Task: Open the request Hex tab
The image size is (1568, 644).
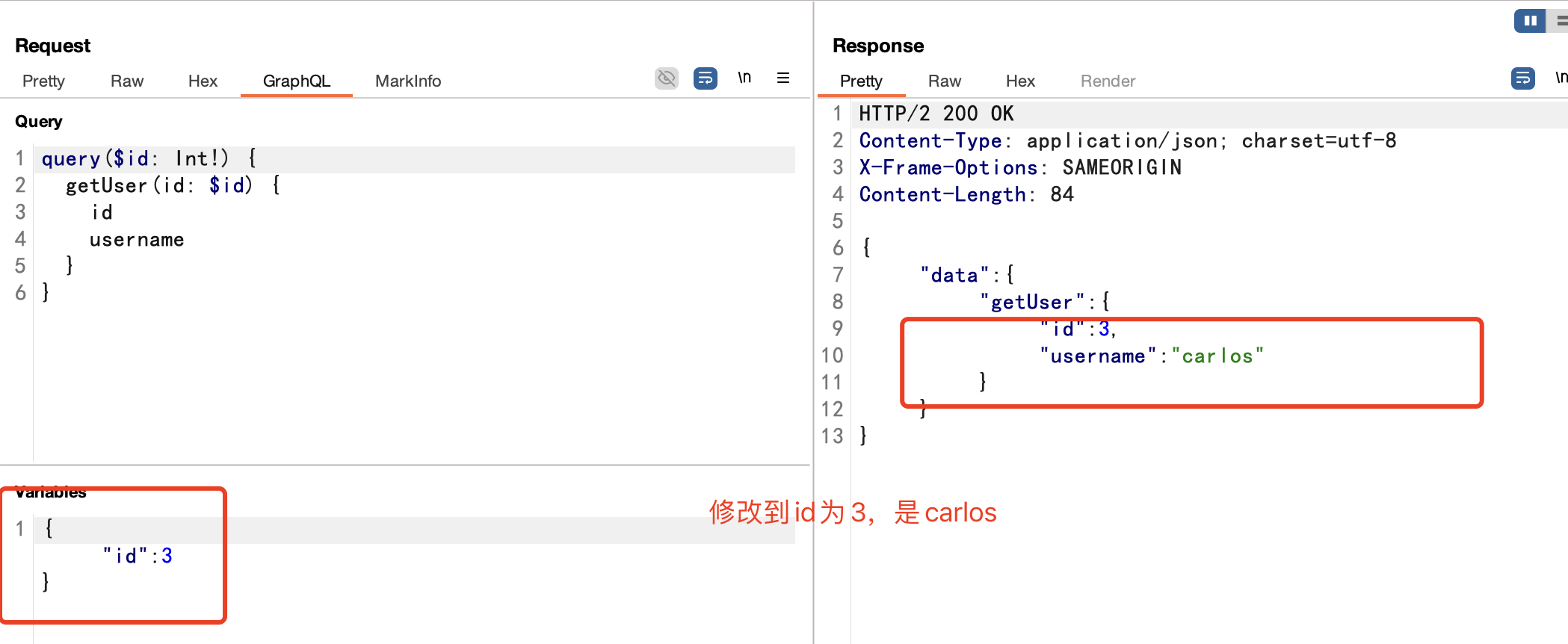Action: point(203,81)
